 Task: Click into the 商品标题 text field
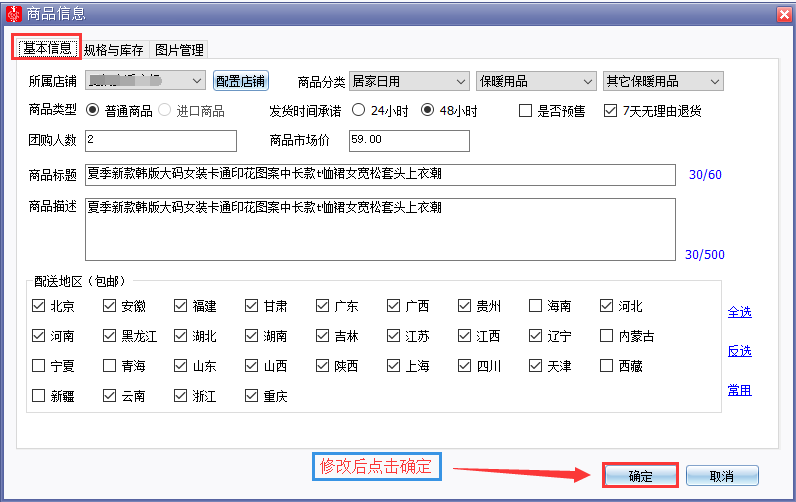[380, 175]
